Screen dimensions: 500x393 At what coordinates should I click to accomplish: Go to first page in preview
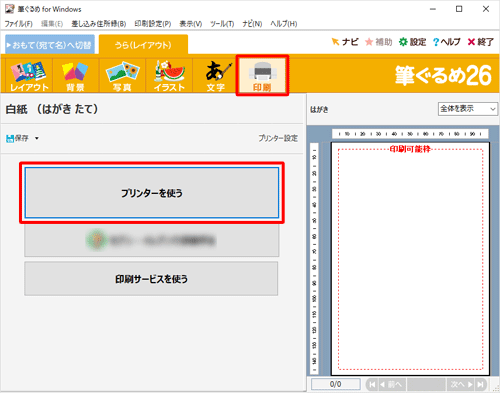[372, 384]
